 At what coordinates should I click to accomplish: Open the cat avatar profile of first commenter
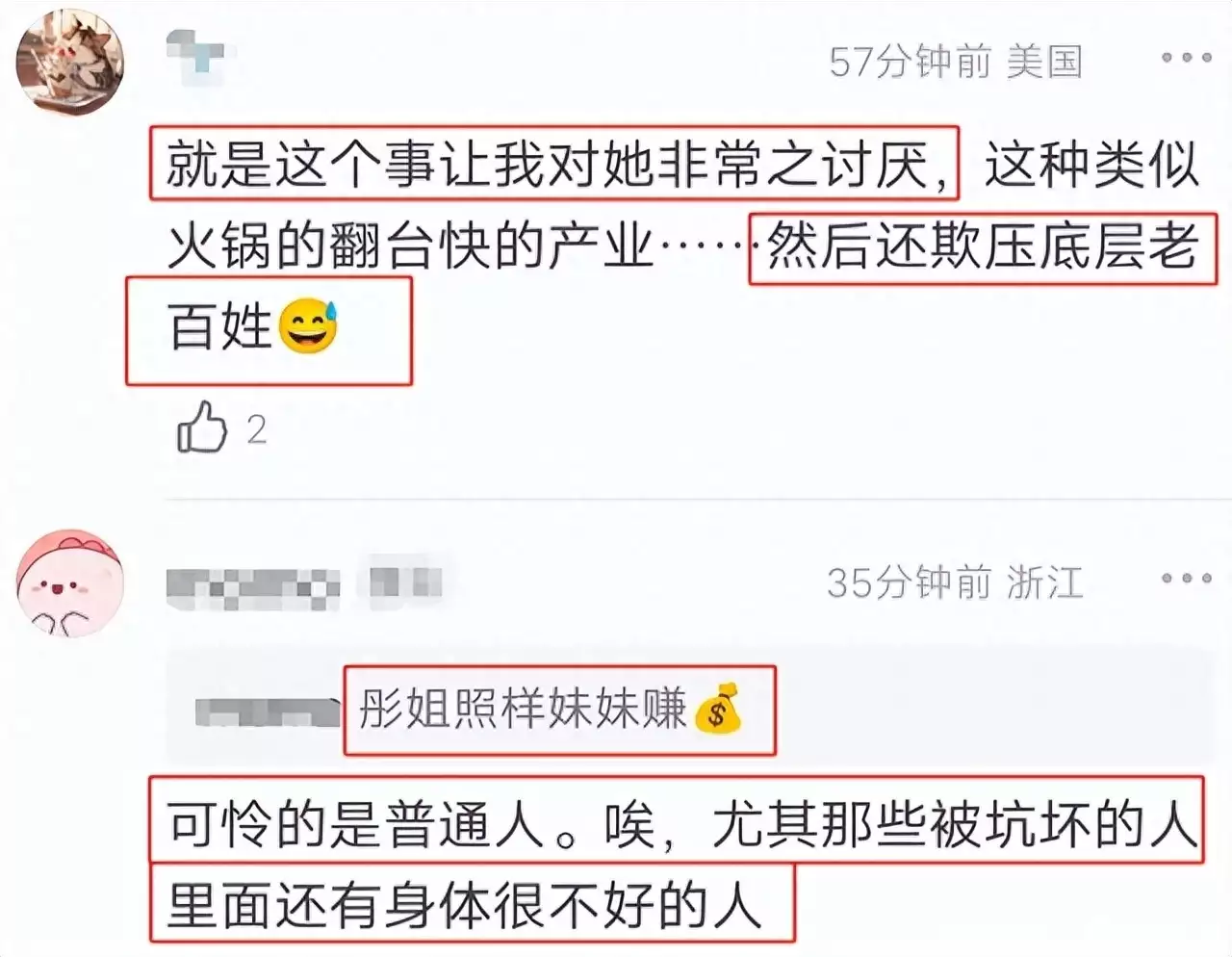70,61
